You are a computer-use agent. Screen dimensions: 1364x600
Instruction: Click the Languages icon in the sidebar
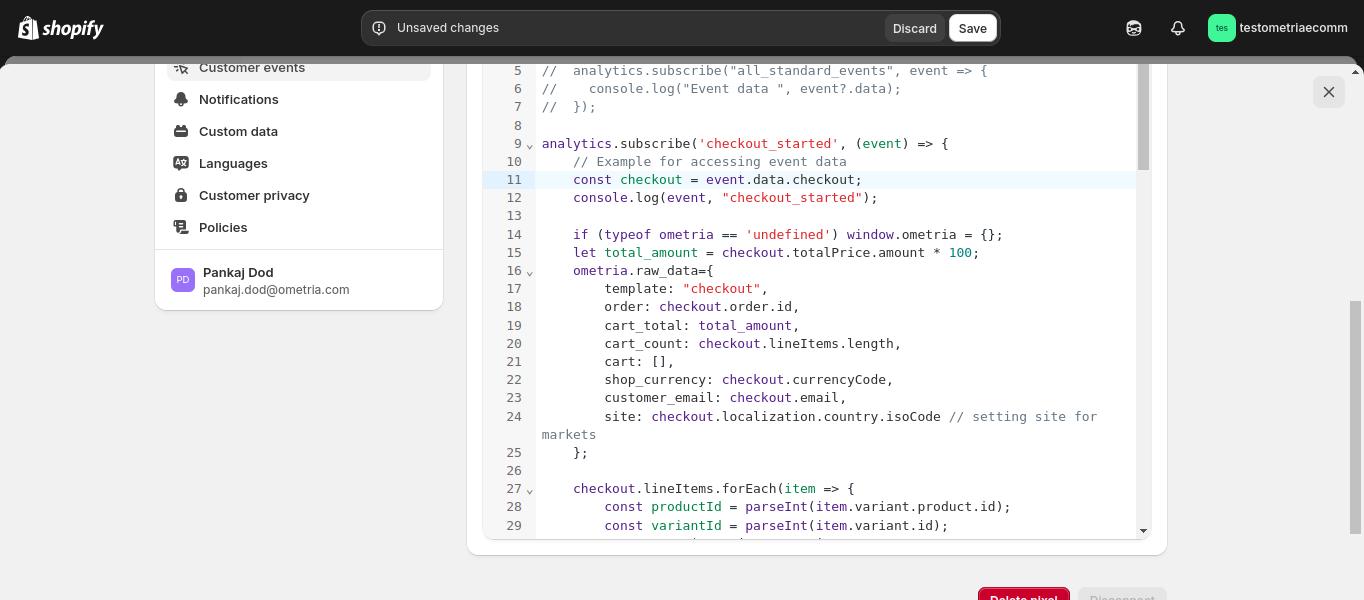click(x=181, y=163)
